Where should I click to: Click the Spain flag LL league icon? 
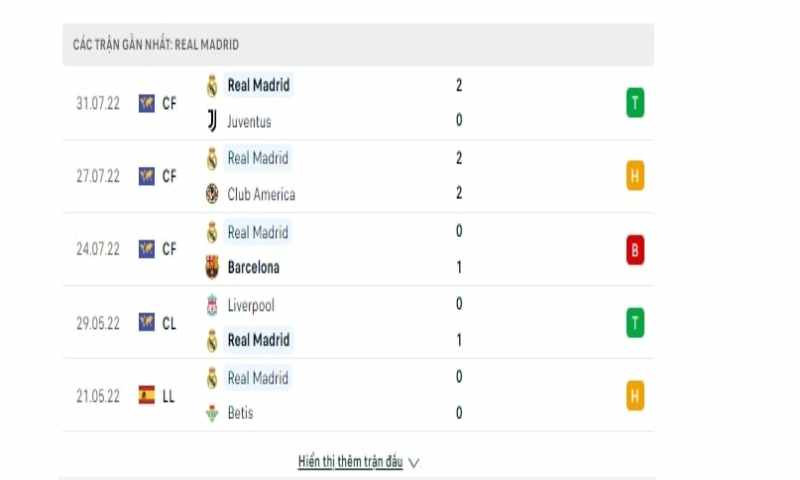147,396
